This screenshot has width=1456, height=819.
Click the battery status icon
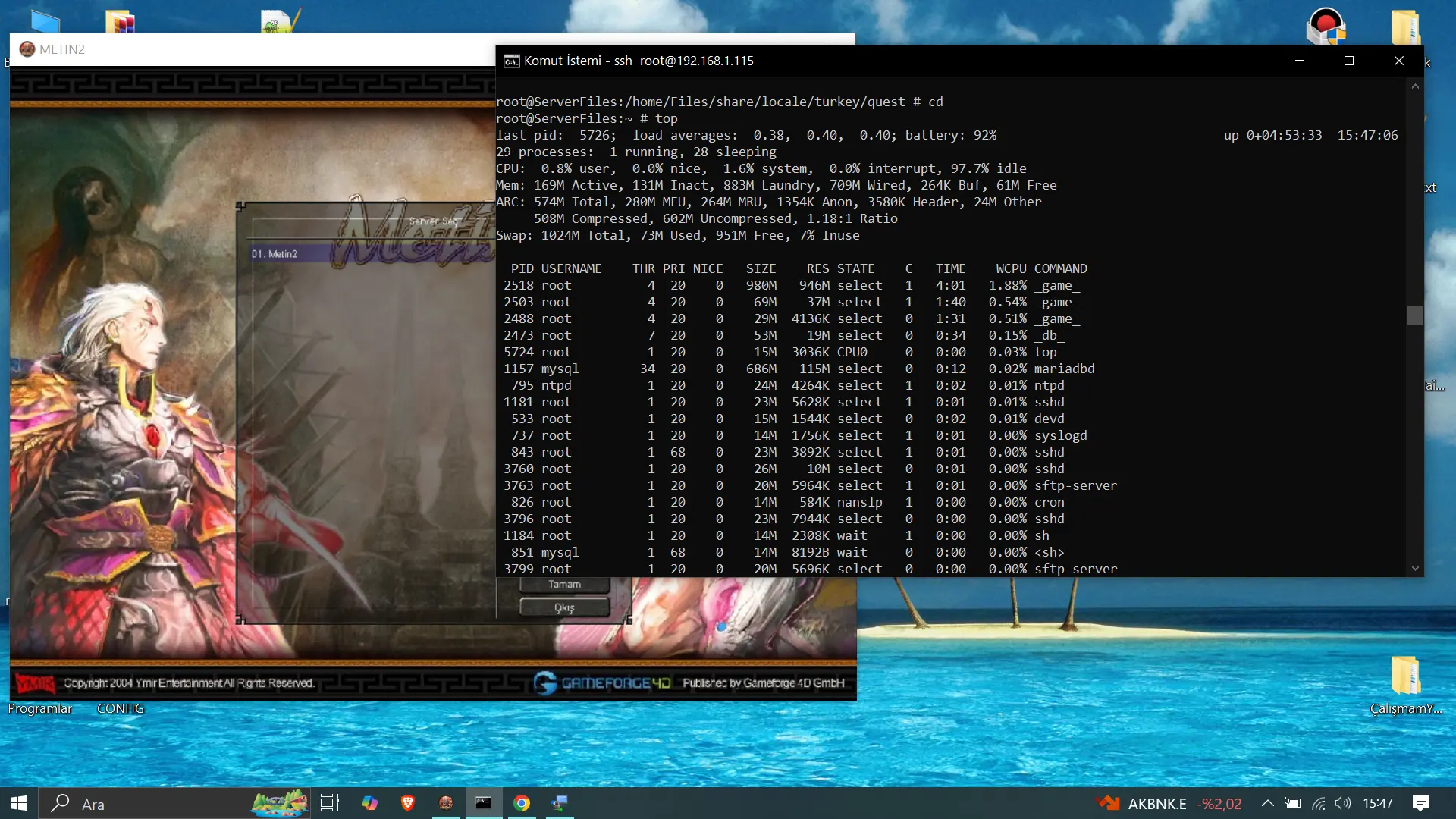(1293, 803)
